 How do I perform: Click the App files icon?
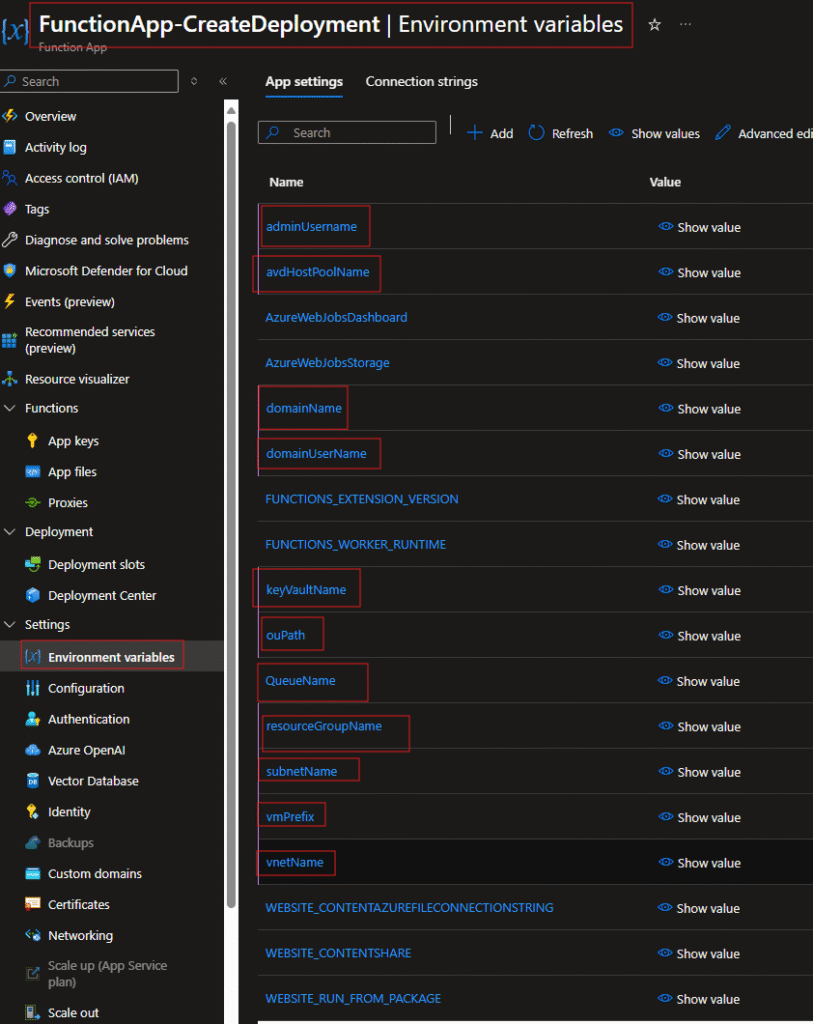[33, 472]
